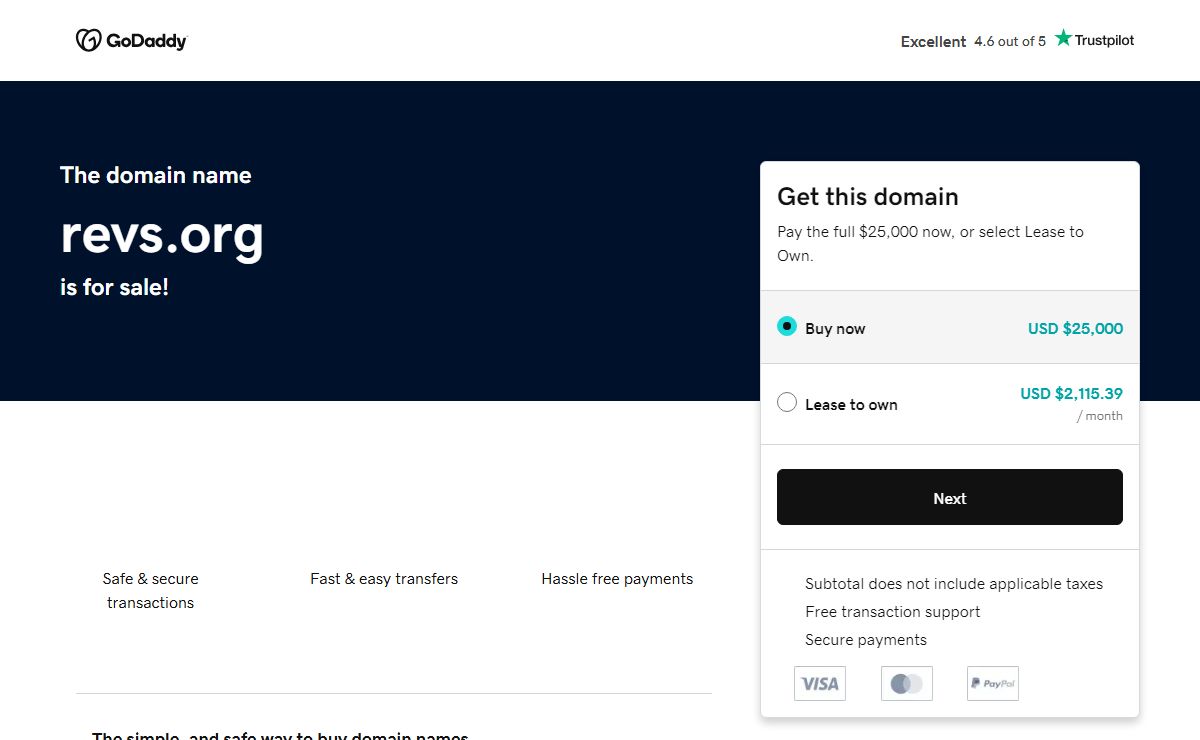
Task: Click the Visa payment icon
Action: tap(820, 684)
